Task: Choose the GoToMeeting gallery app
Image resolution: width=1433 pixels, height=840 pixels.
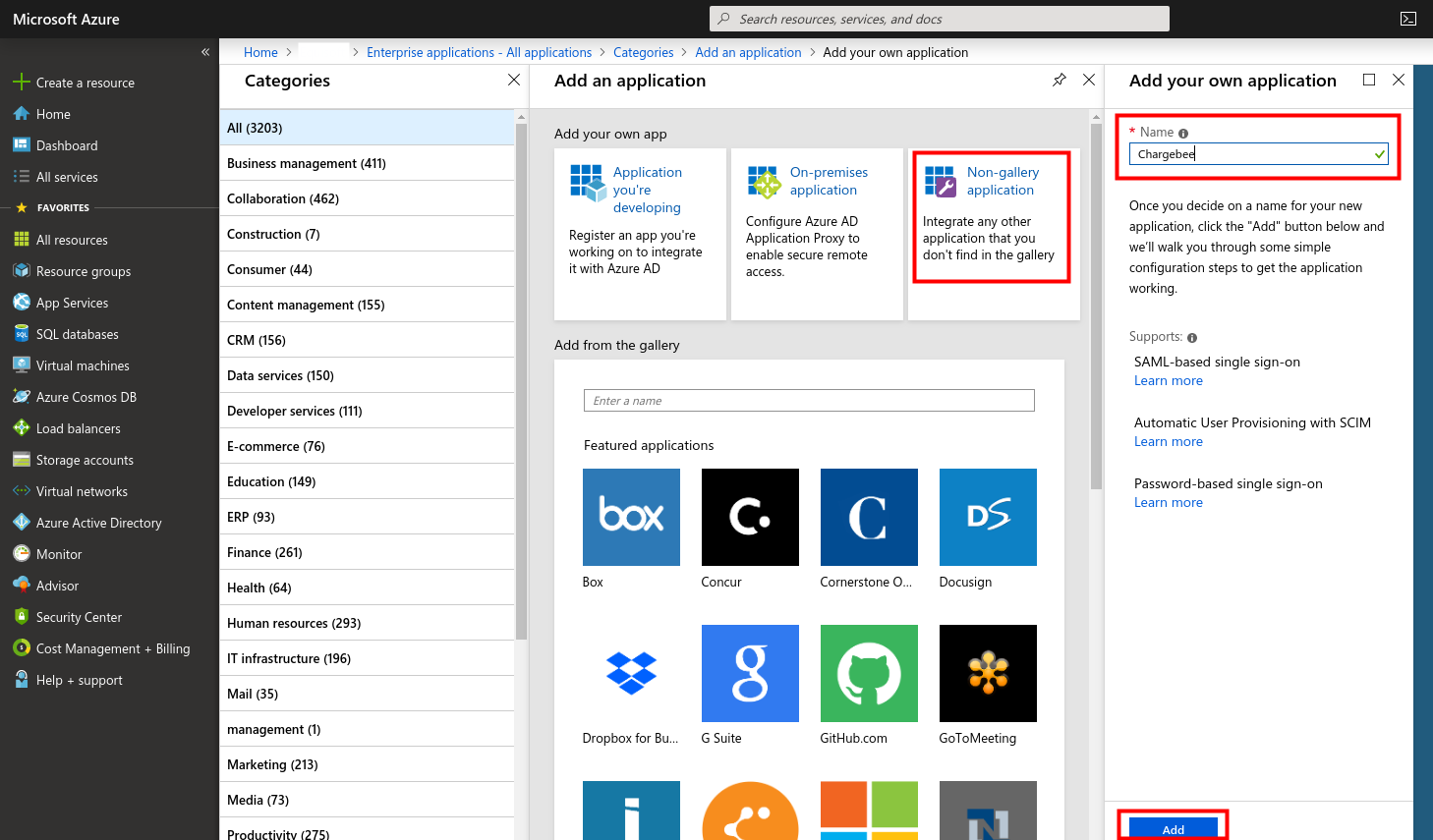Action: tap(988, 673)
